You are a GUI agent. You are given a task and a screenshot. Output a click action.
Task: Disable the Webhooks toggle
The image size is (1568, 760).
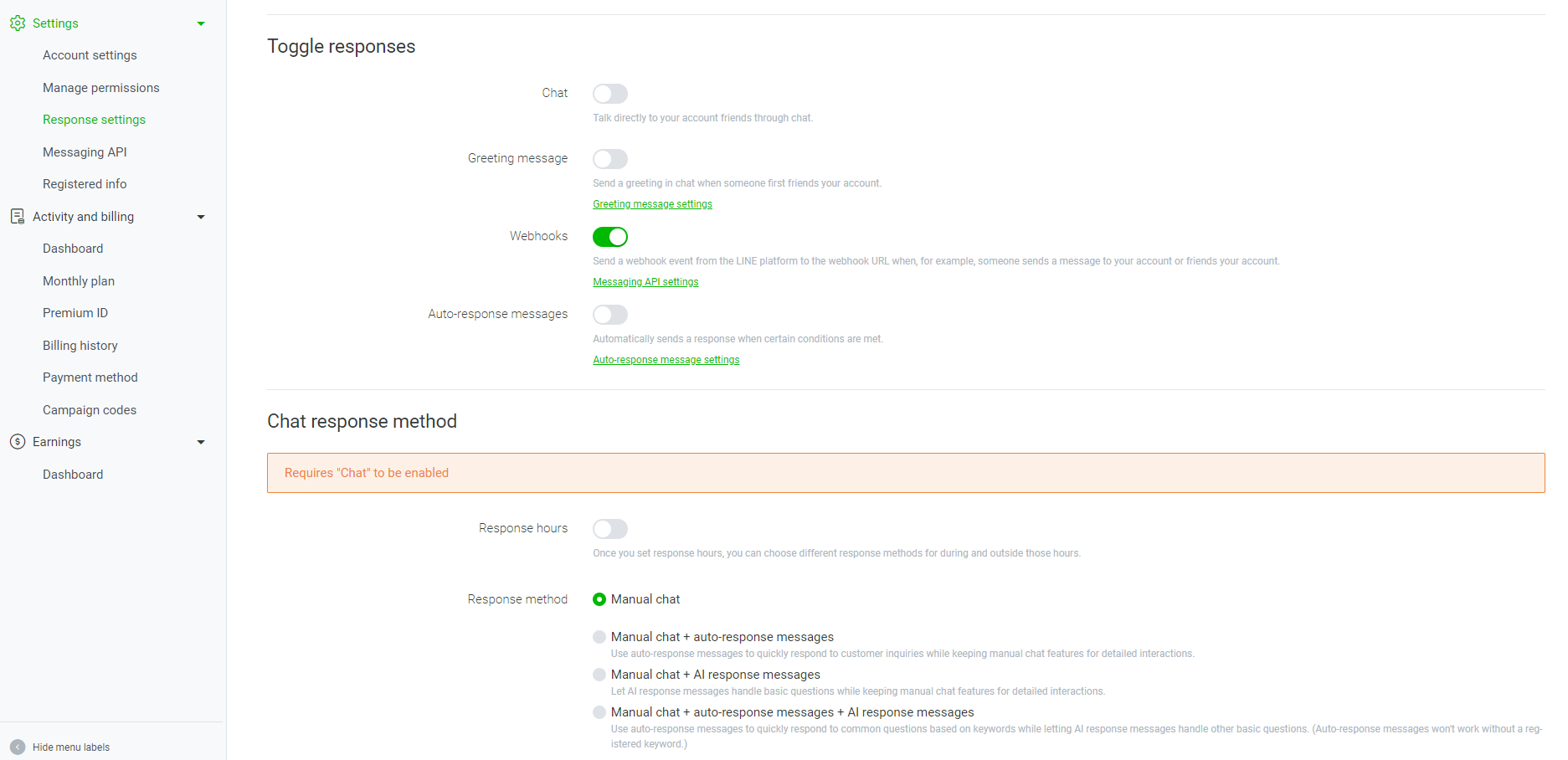609,237
